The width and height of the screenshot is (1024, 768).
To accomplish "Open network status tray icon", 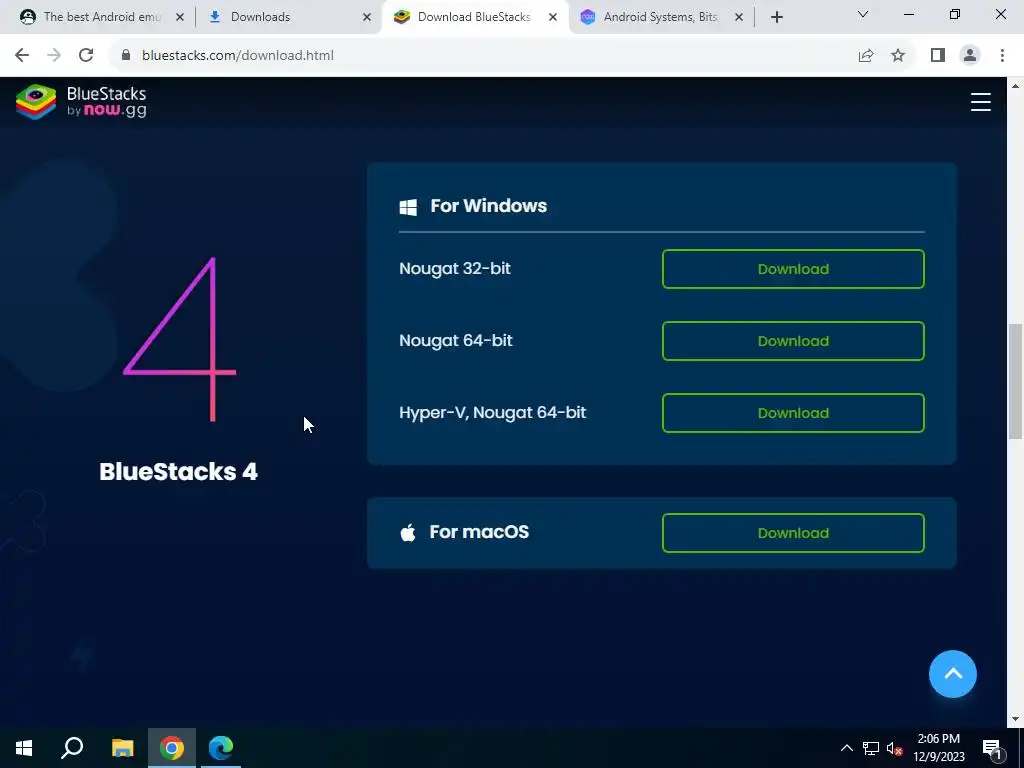I will point(871,748).
